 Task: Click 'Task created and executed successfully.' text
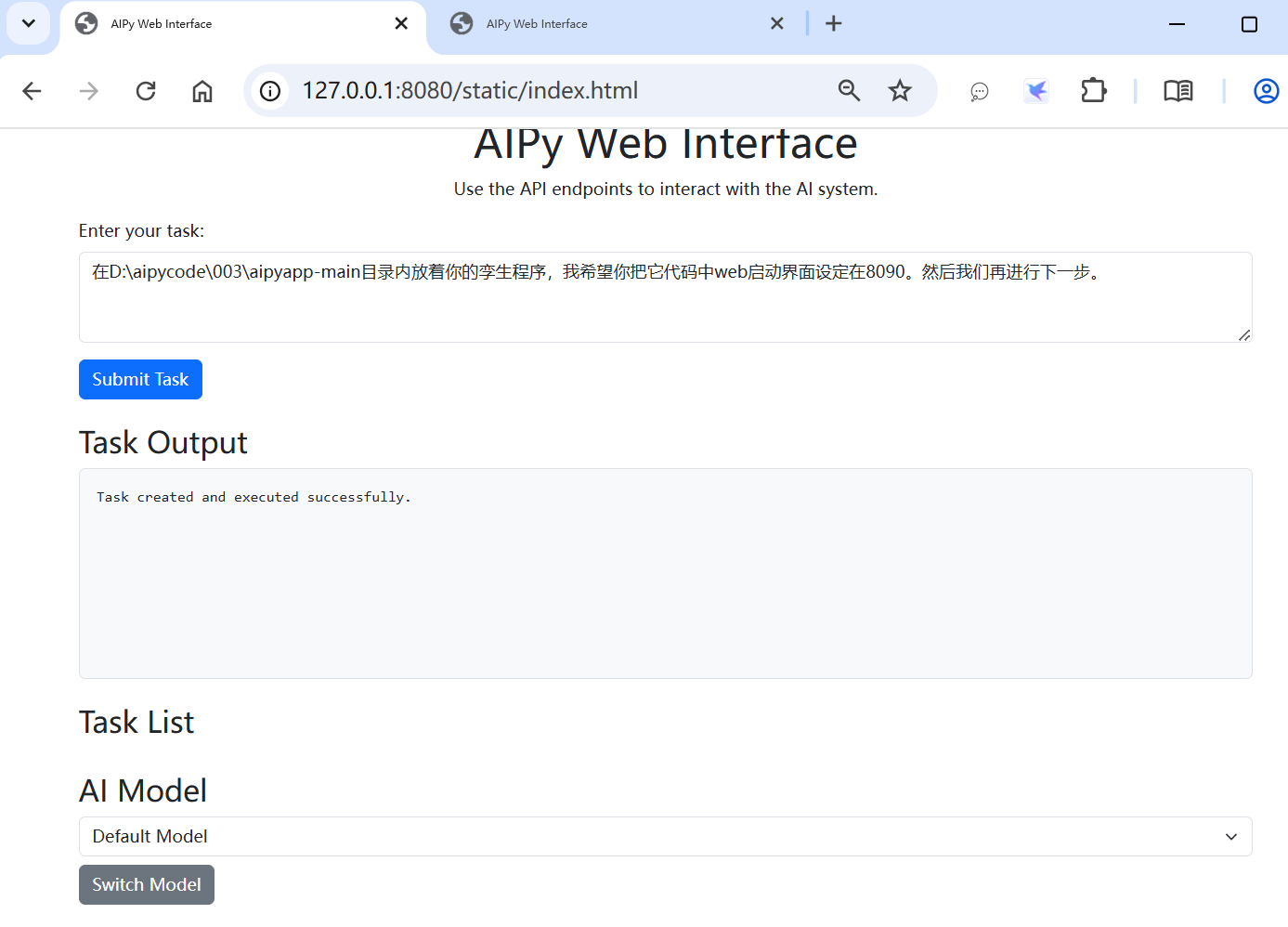[254, 497]
